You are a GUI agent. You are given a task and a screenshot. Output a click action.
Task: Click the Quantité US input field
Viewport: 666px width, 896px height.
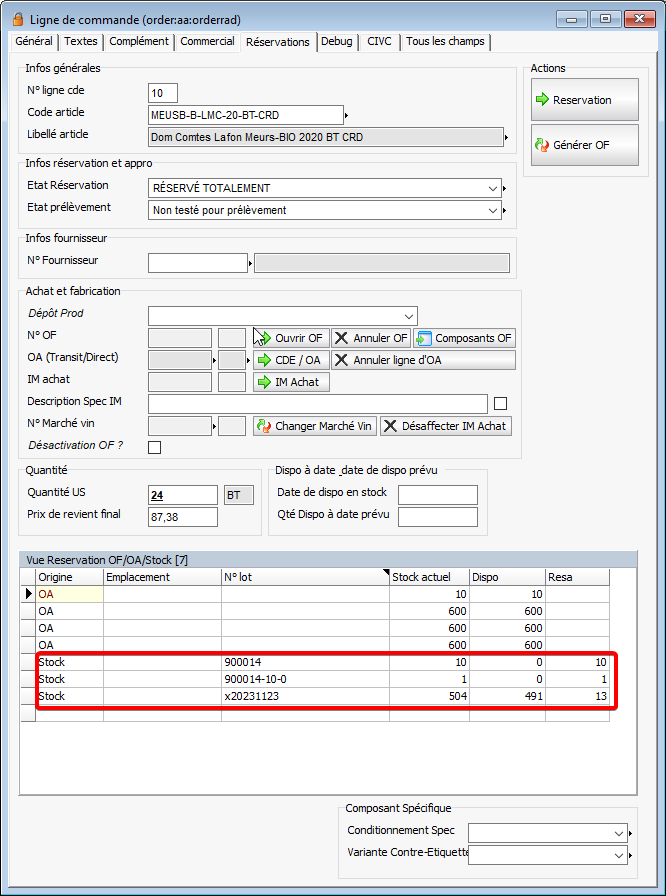click(x=182, y=495)
